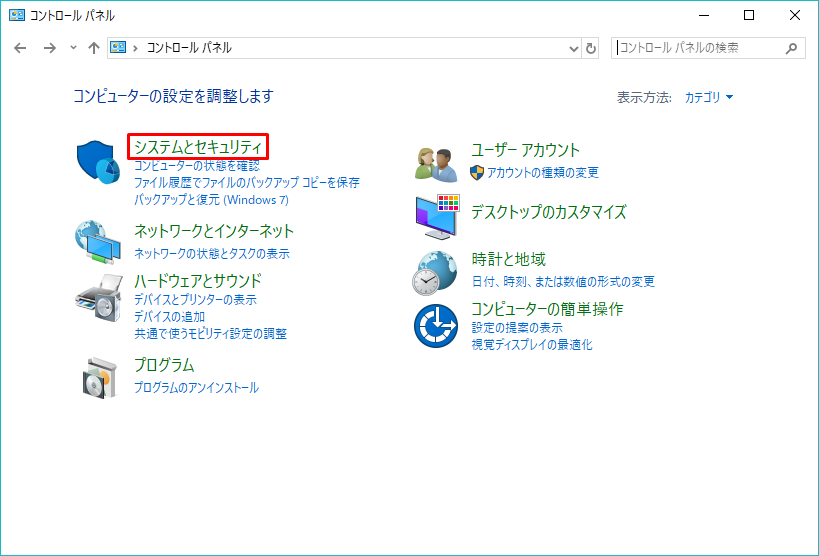Open 時計と地域 category link
The image size is (819, 556).
point(509,259)
